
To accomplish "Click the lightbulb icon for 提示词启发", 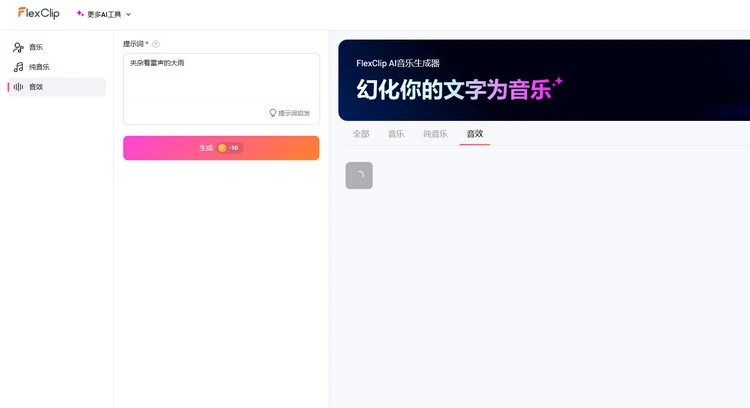I will point(273,113).
